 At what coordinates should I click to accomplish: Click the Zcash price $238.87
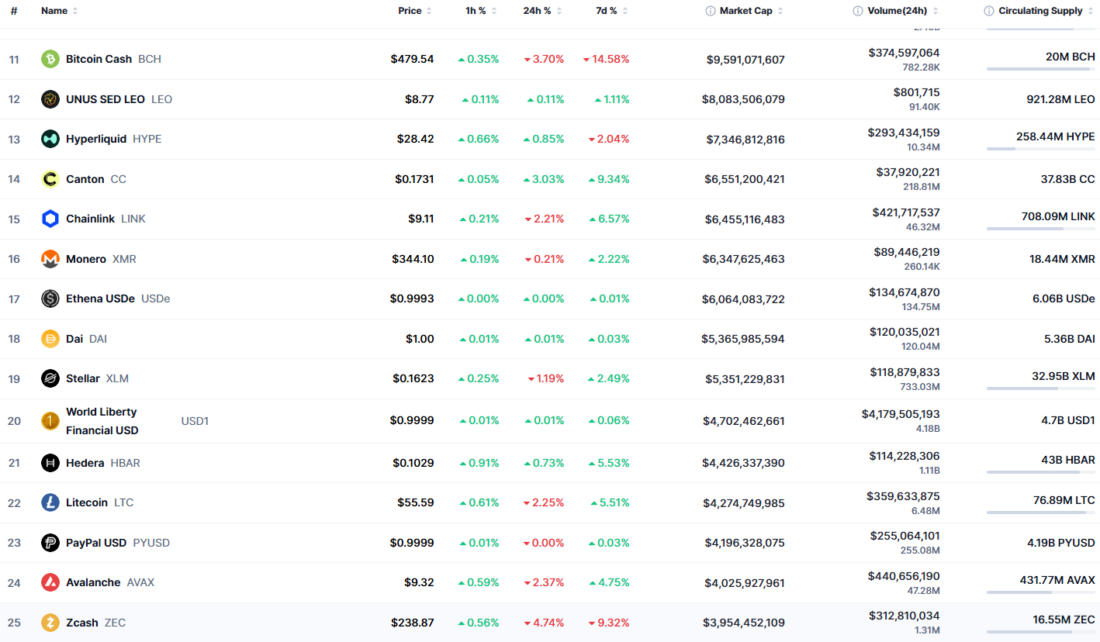click(x=412, y=622)
